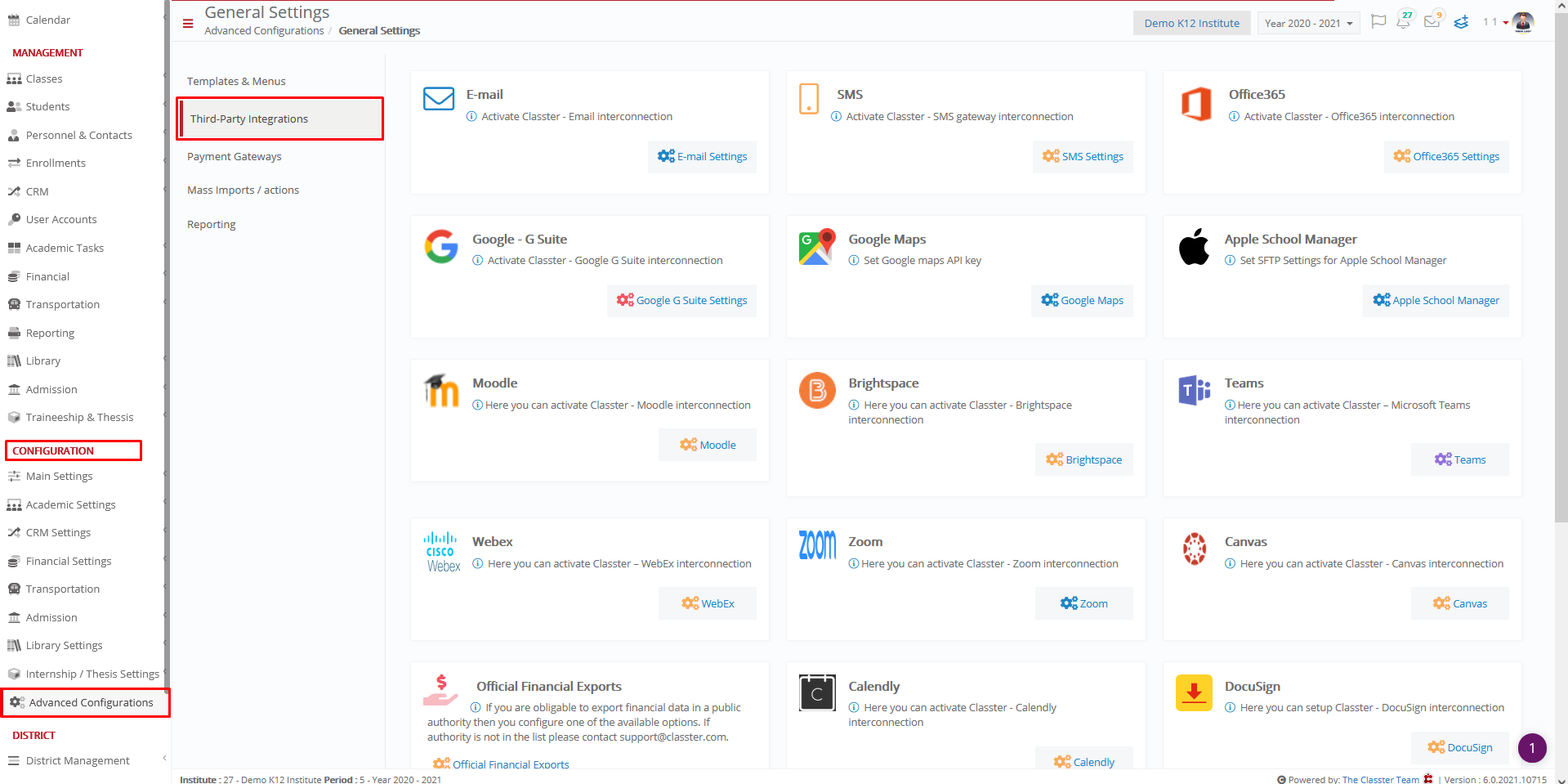Click the flag icon in top bar
The height and width of the screenshot is (784, 1568).
point(1378,22)
